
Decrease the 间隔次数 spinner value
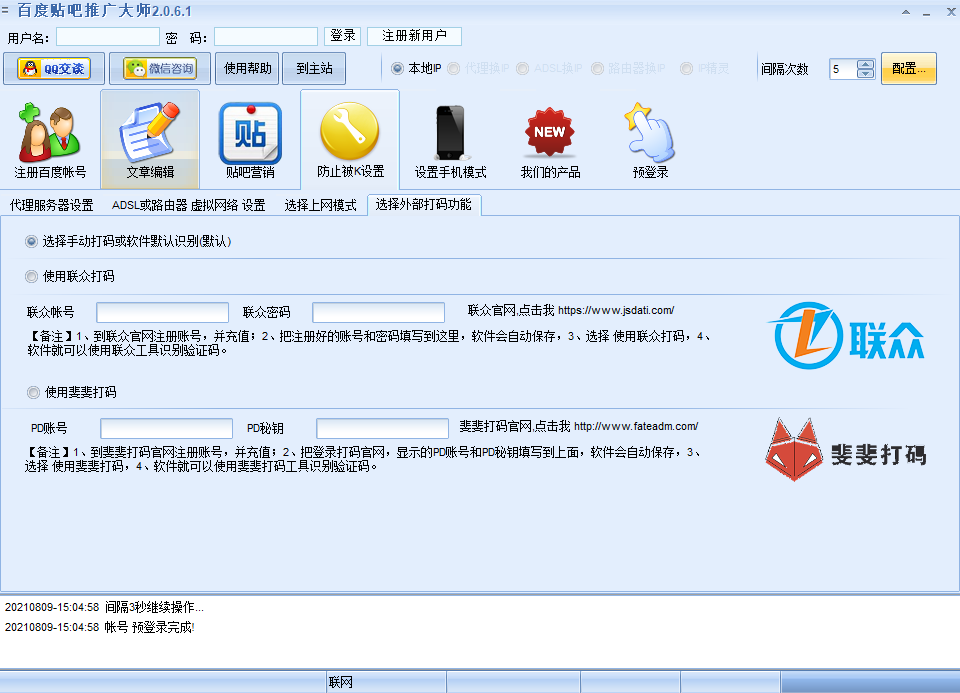pos(866,73)
